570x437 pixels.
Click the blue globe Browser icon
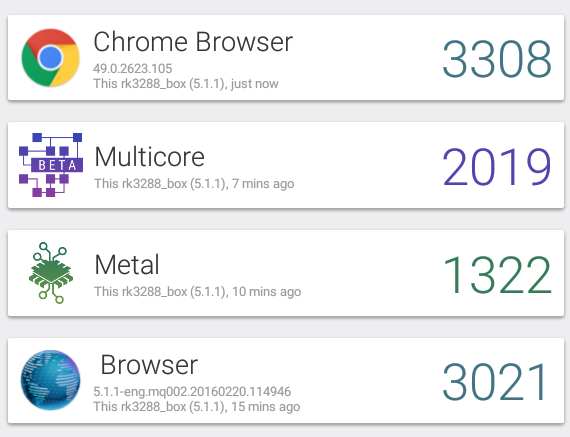[51, 380]
